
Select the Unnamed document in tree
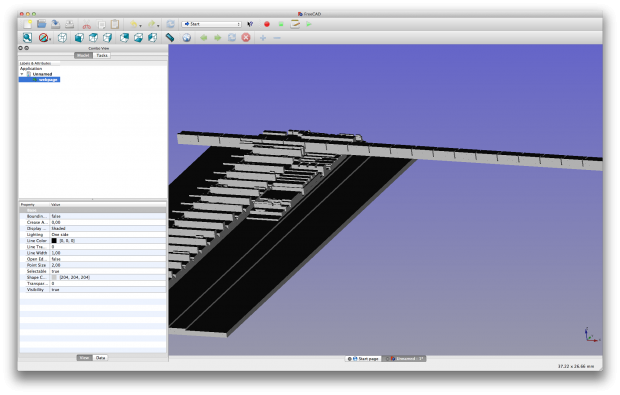pyautogui.click(x=42, y=74)
